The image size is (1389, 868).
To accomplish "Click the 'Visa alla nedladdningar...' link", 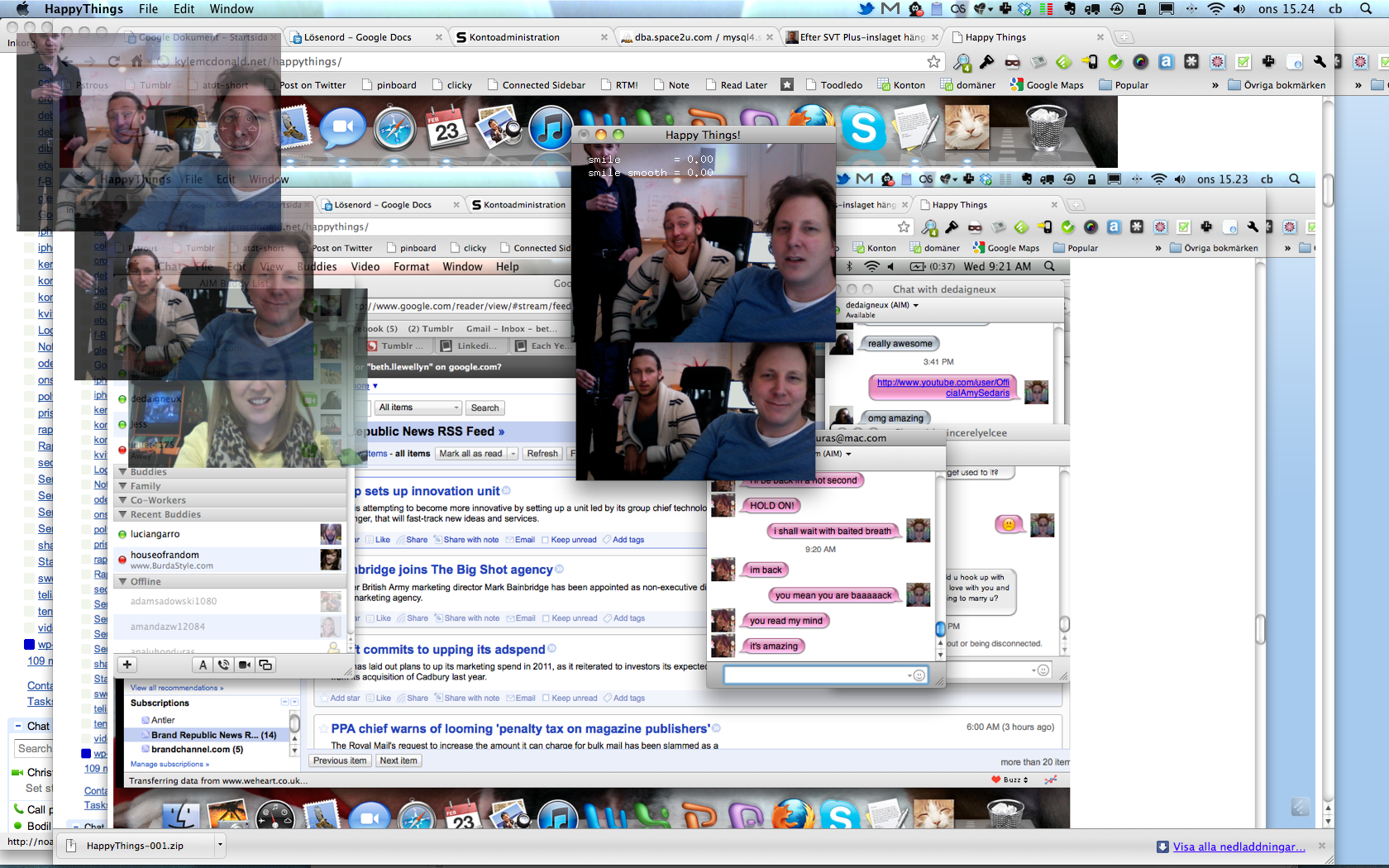I will pyautogui.click(x=1239, y=847).
